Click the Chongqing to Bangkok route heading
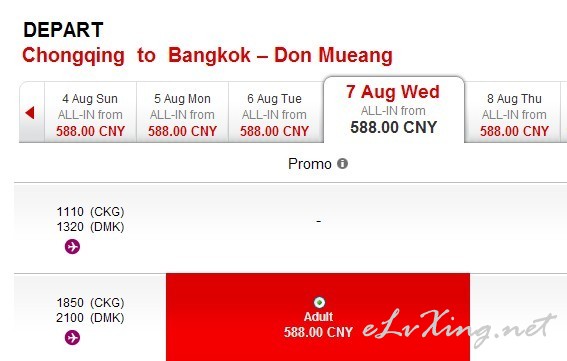 pos(207,56)
